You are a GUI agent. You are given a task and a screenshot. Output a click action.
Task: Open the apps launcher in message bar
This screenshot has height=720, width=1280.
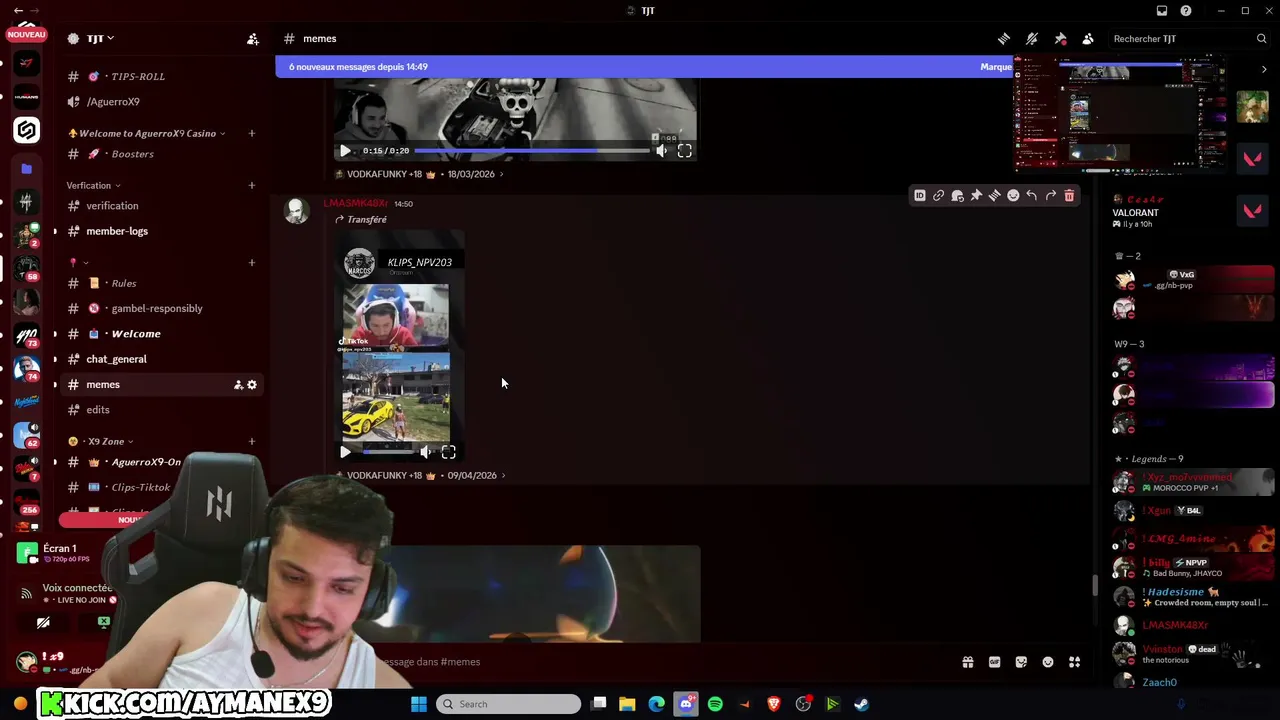tap(1075, 662)
